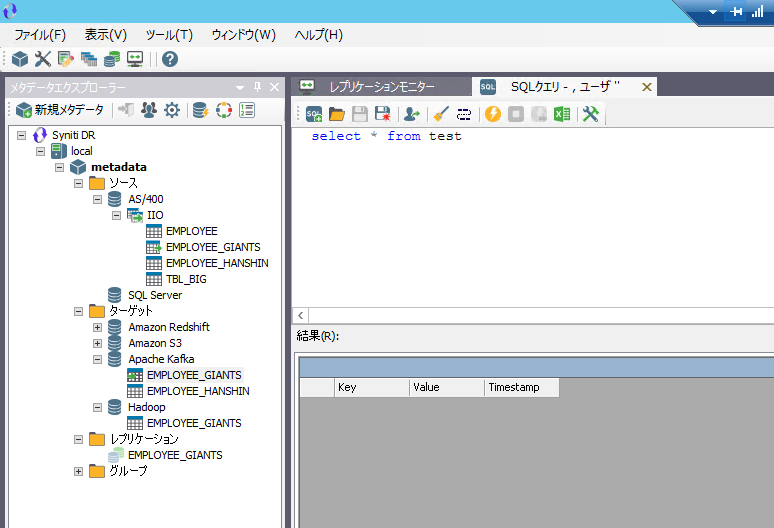Collapse the AS/400 connection node
Image resolution: width=774 pixels, height=528 pixels.
(x=97, y=199)
